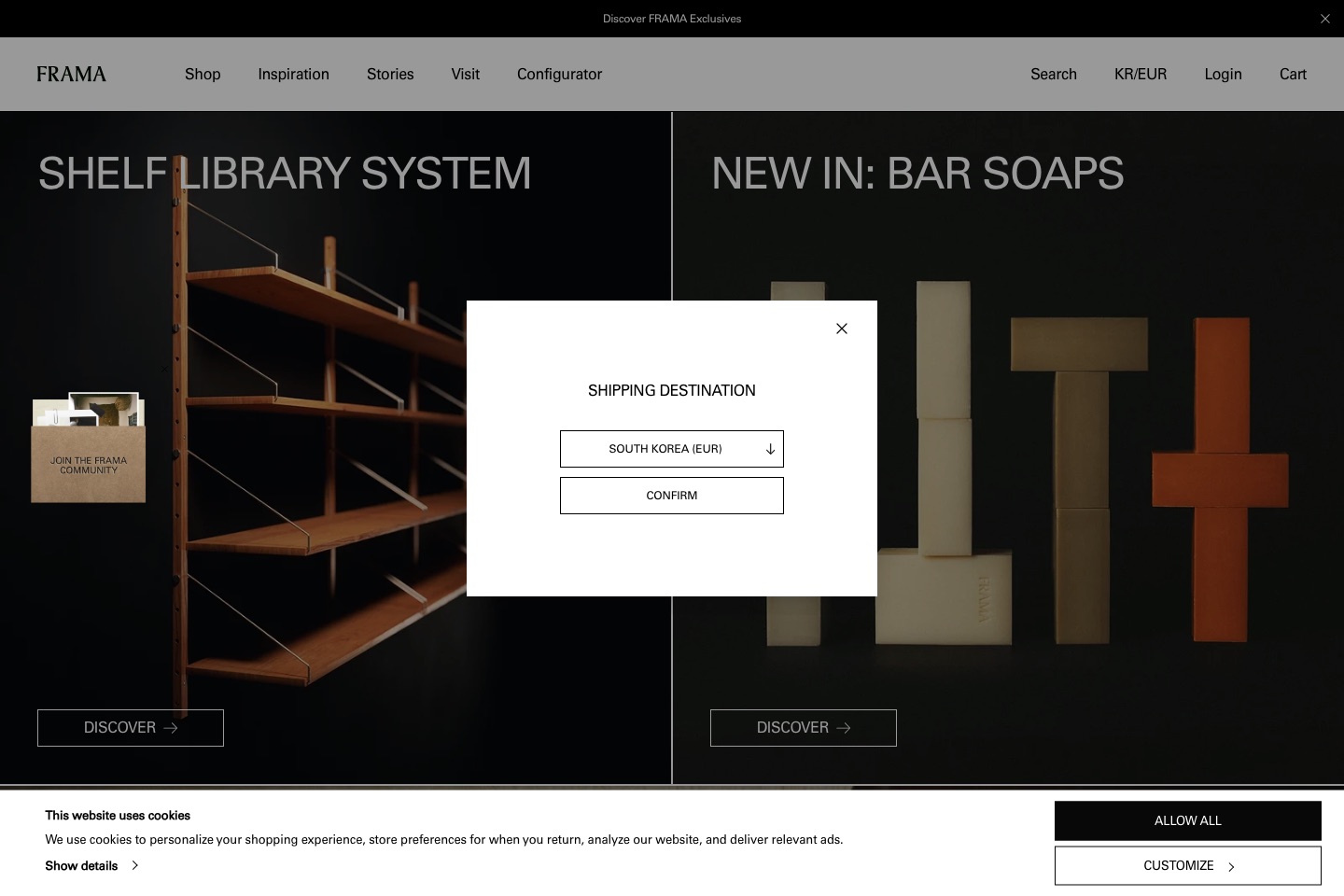The height and width of the screenshot is (896, 1344).
Task: Allow all cookies
Action: point(1188,820)
